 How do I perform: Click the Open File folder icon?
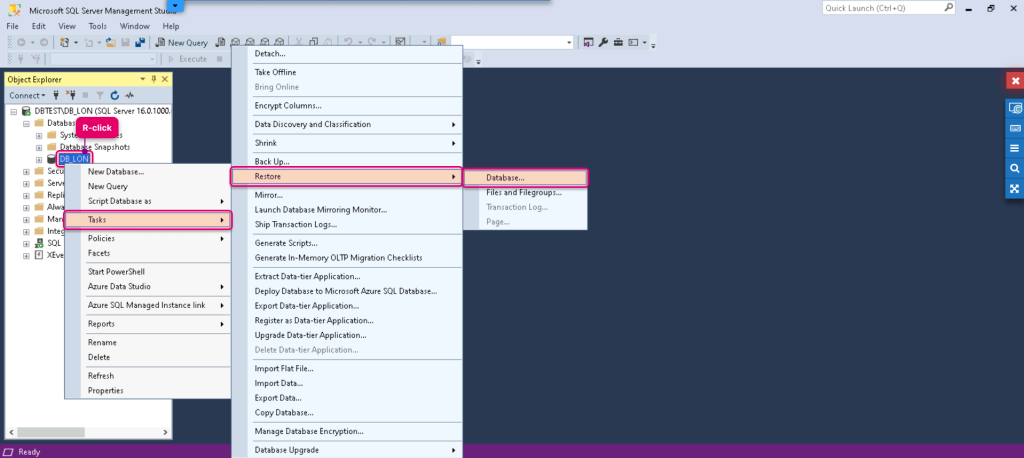(110, 42)
